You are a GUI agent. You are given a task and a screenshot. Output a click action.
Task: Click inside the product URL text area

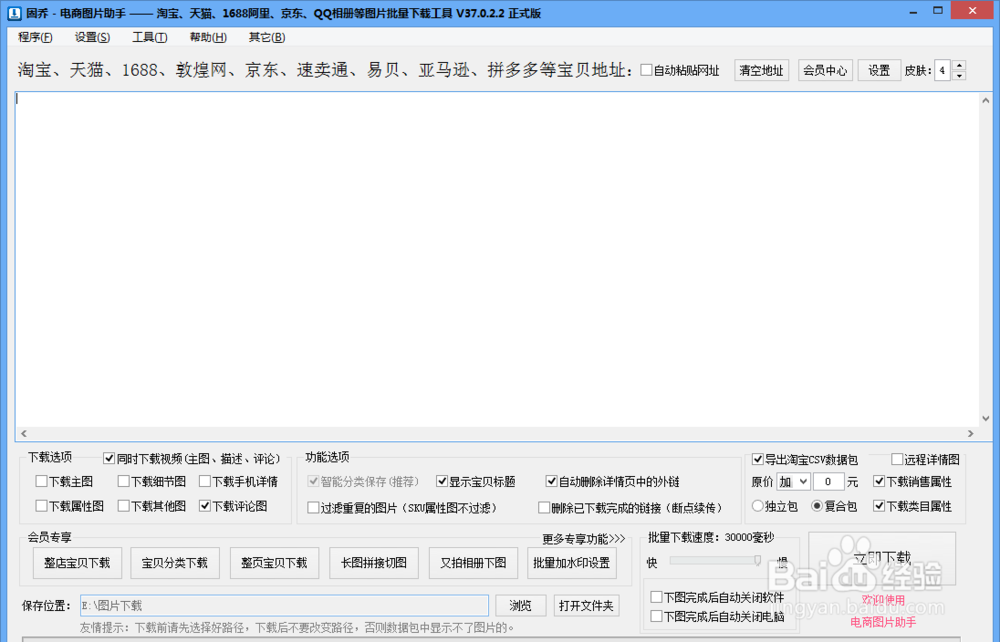tap(497, 259)
